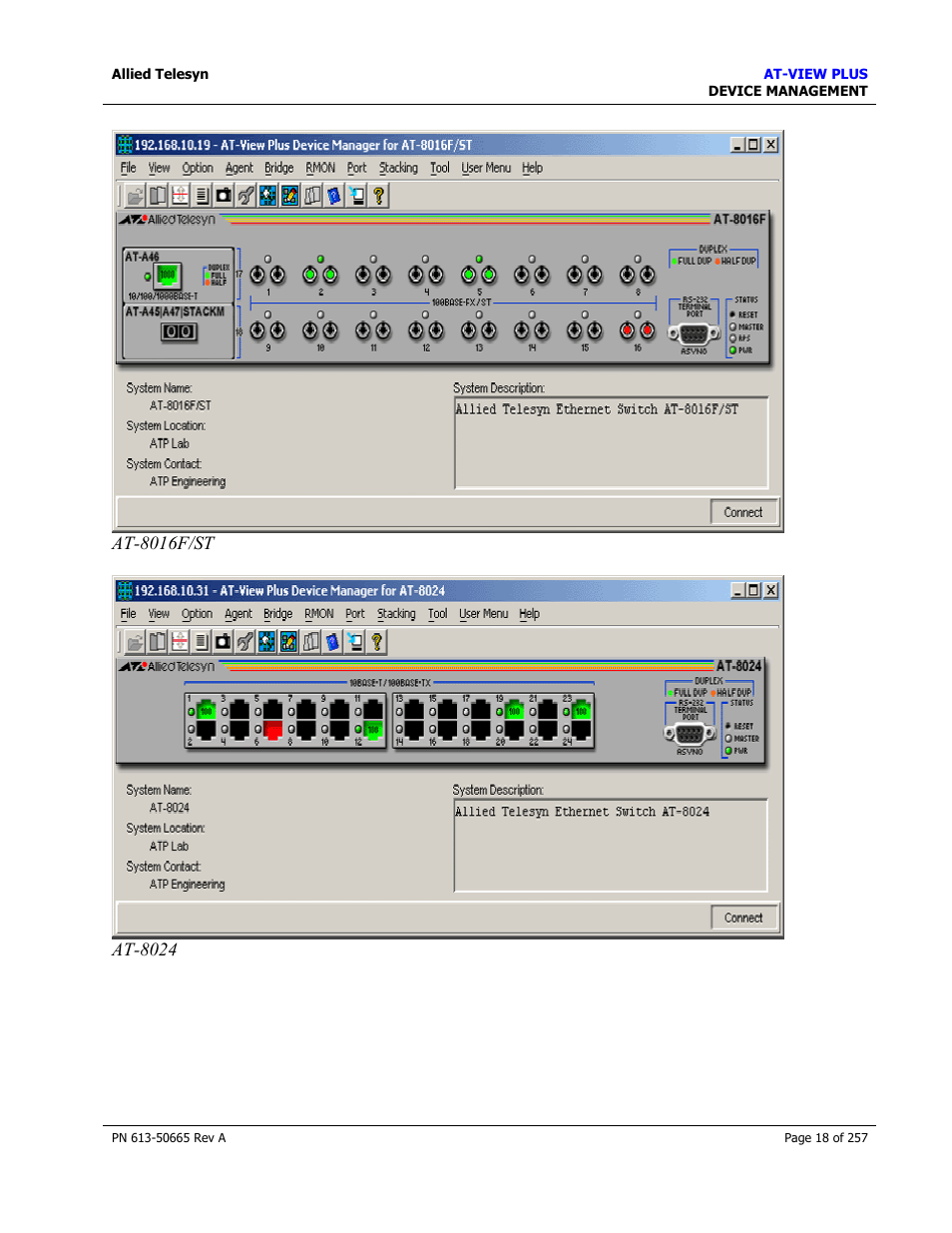952x1233 pixels.
Task: Select fiber port 9 on AT-8016F
Action: tap(267, 330)
